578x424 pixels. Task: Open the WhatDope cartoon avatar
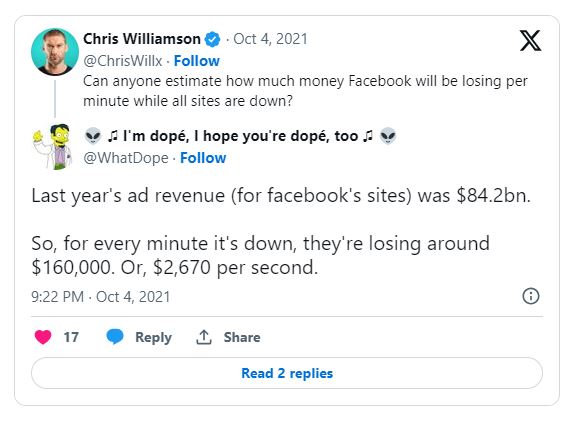click(x=53, y=147)
